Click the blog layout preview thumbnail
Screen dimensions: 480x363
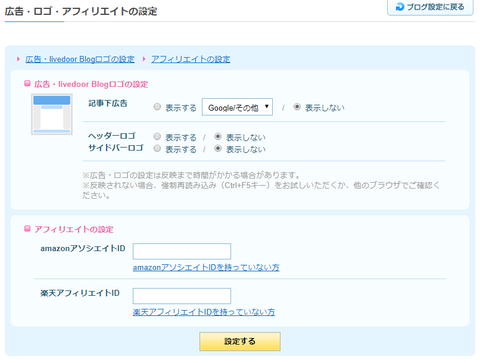click(52, 114)
